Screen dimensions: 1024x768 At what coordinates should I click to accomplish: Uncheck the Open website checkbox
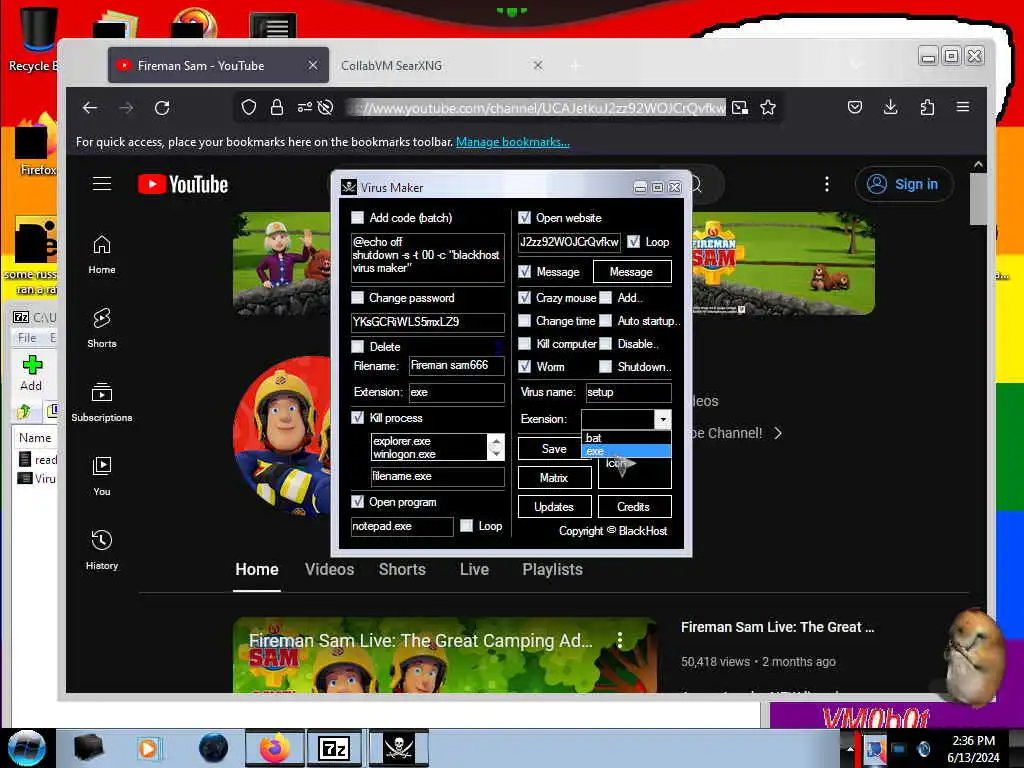[x=524, y=217]
